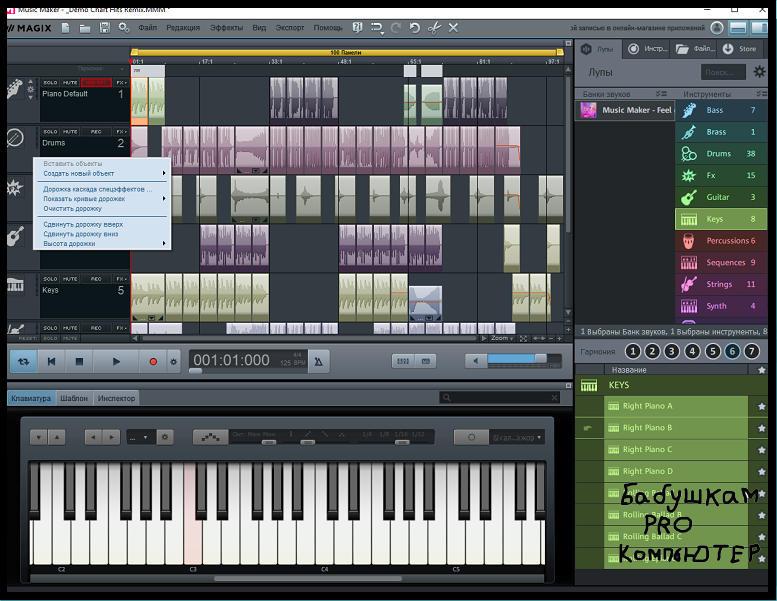Select the Fx instrument category
The width and height of the screenshot is (777, 601).
pyautogui.click(x=721, y=175)
